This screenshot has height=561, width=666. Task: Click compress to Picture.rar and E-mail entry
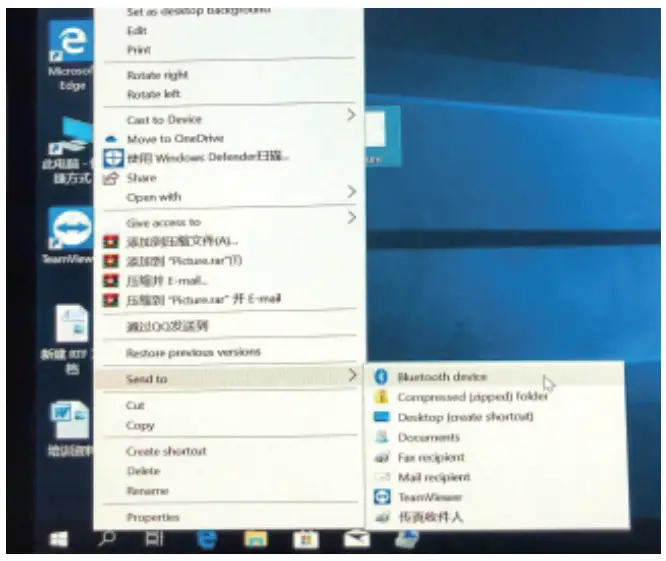(x=204, y=300)
